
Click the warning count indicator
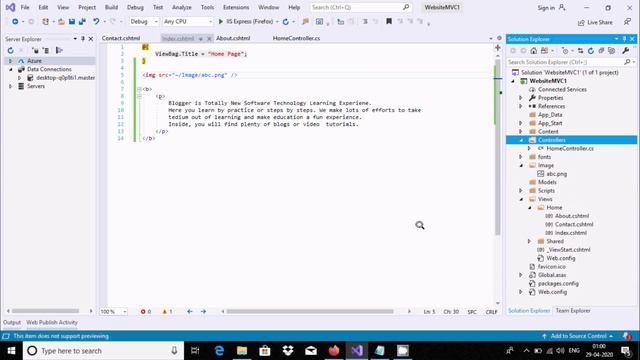point(167,311)
